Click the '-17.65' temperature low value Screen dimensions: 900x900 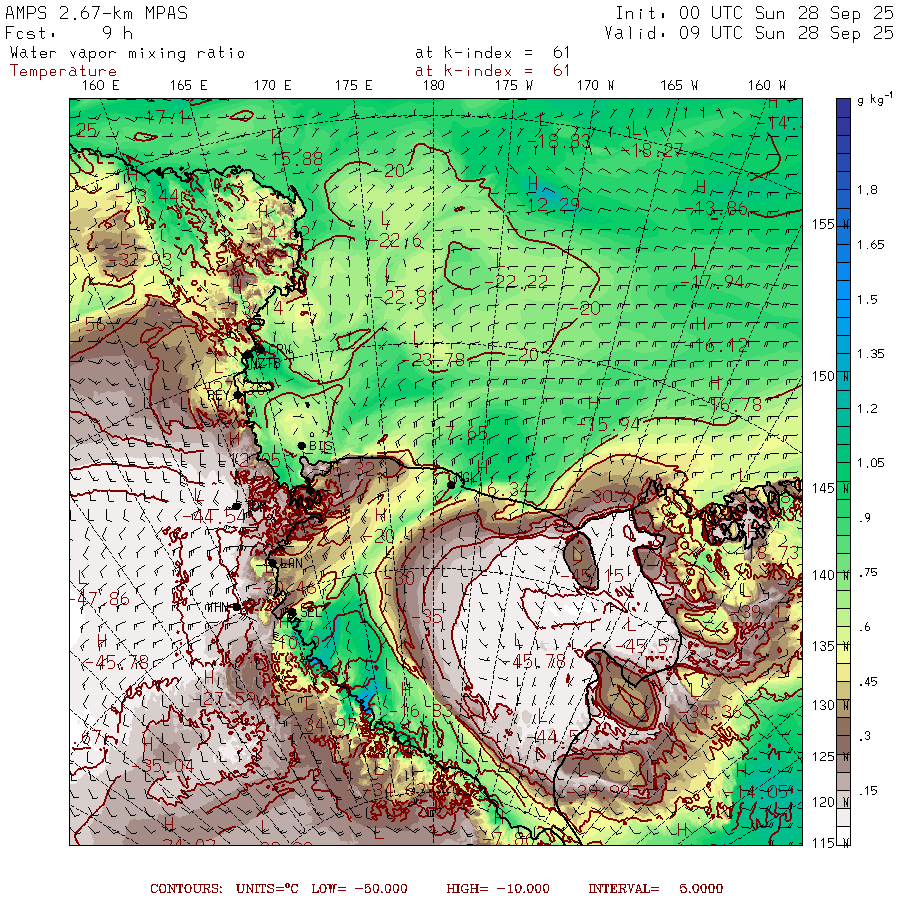pos(455,433)
